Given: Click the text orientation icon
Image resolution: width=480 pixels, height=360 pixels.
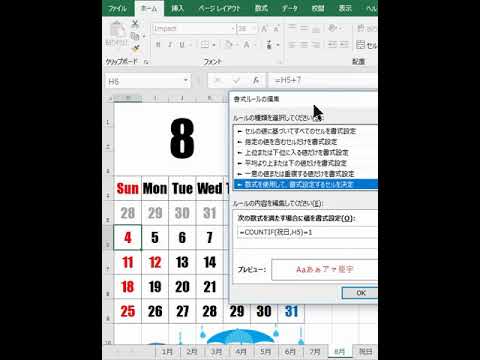Looking at the screenshot, I should click(x=333, y=28).
